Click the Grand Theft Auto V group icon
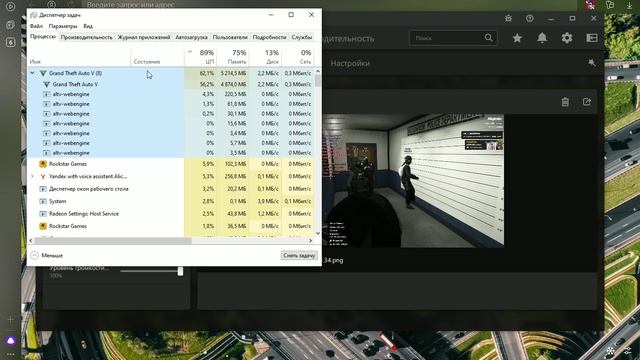This screenshot has height=360, width=640. click(x=42, y=73)
